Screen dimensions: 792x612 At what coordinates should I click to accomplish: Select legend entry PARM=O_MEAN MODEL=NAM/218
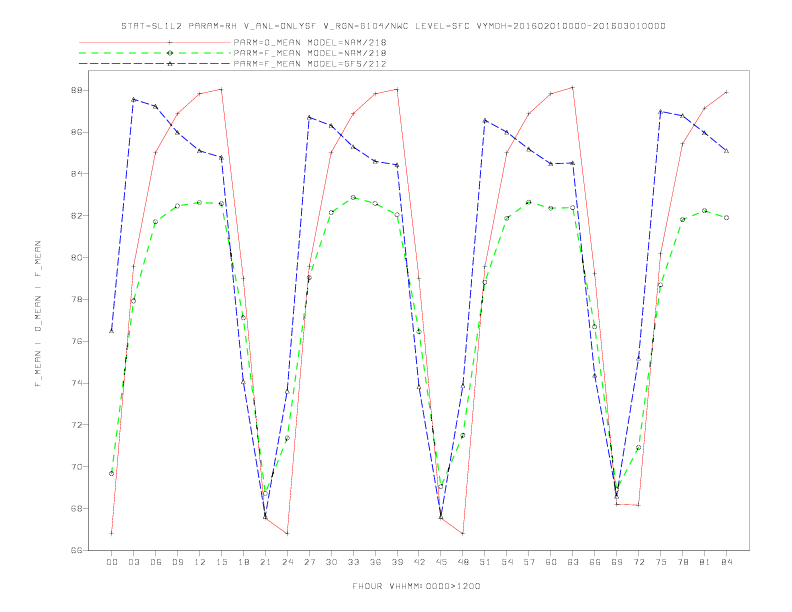(x=310, y=42)
